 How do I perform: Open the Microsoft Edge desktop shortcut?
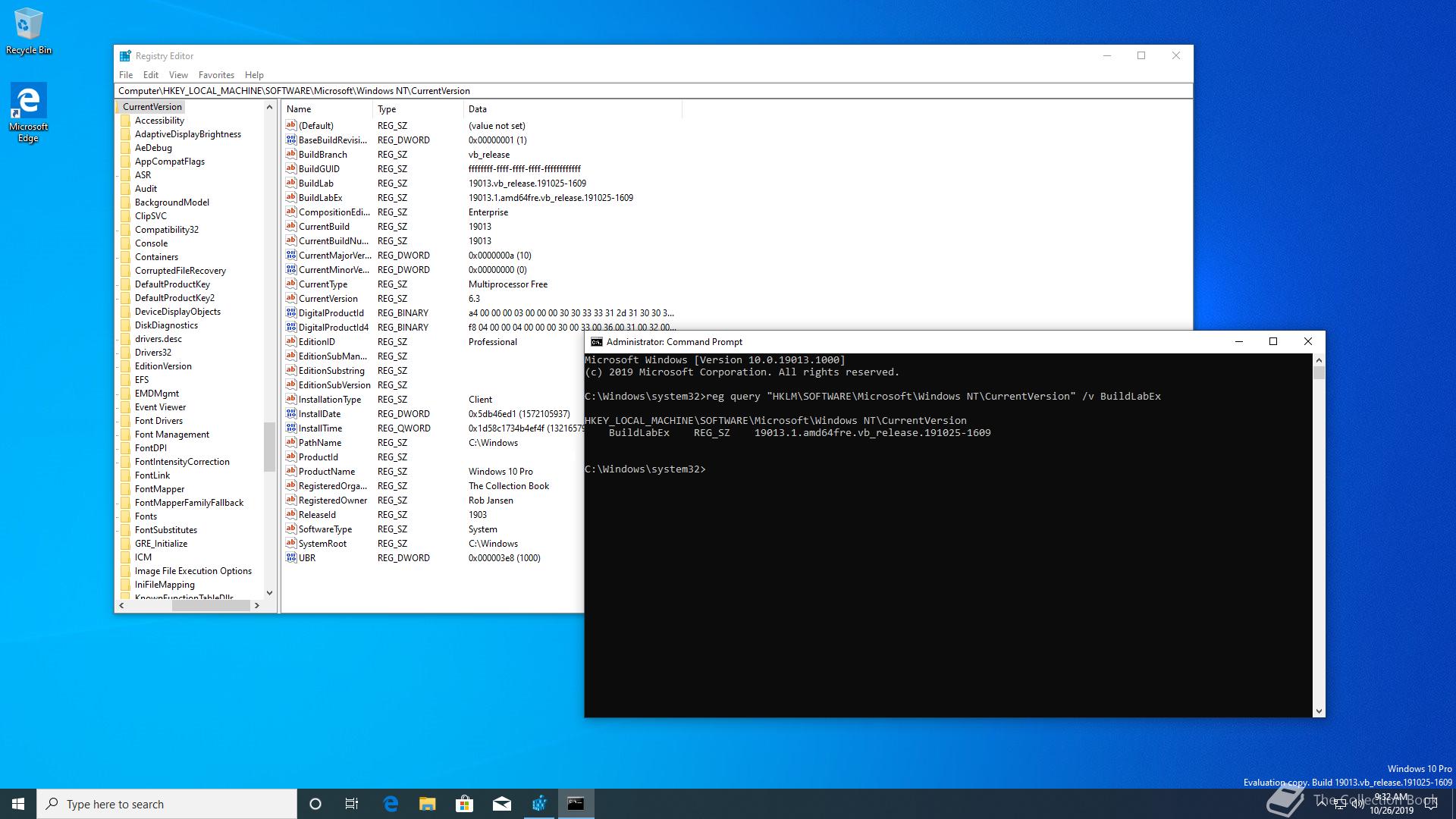pos(28,112)
